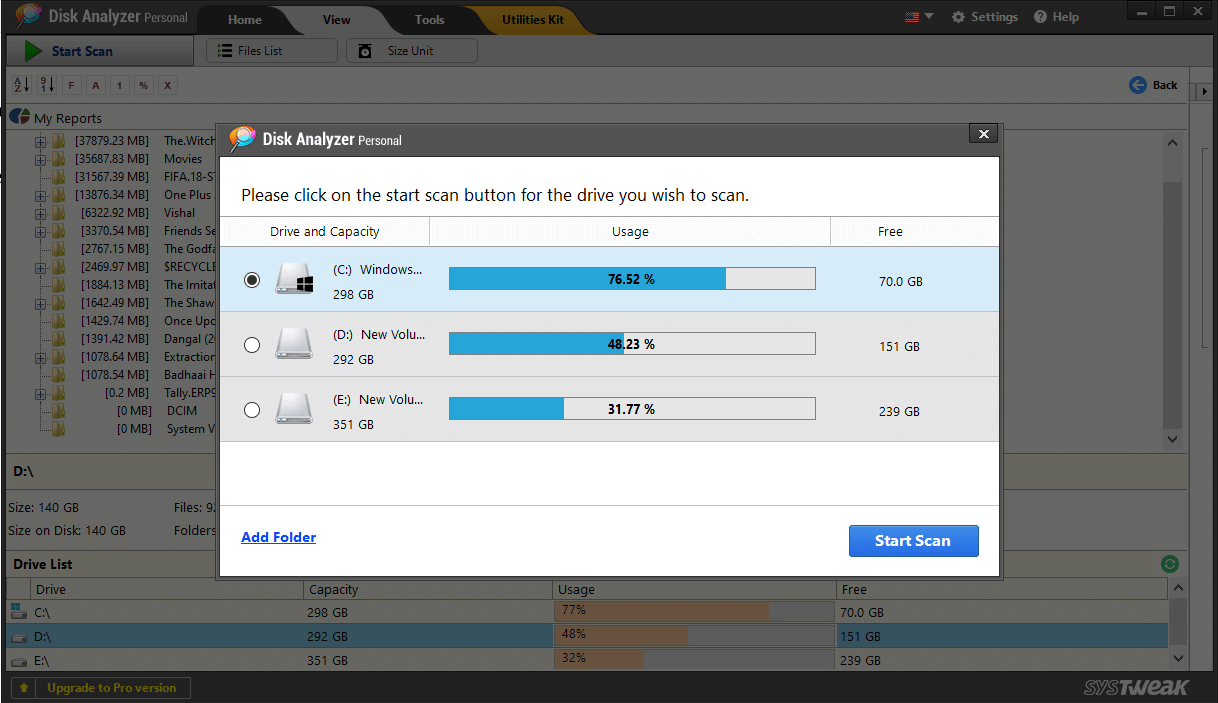Expand the Movies folder in My Reports

click(41, 159)
